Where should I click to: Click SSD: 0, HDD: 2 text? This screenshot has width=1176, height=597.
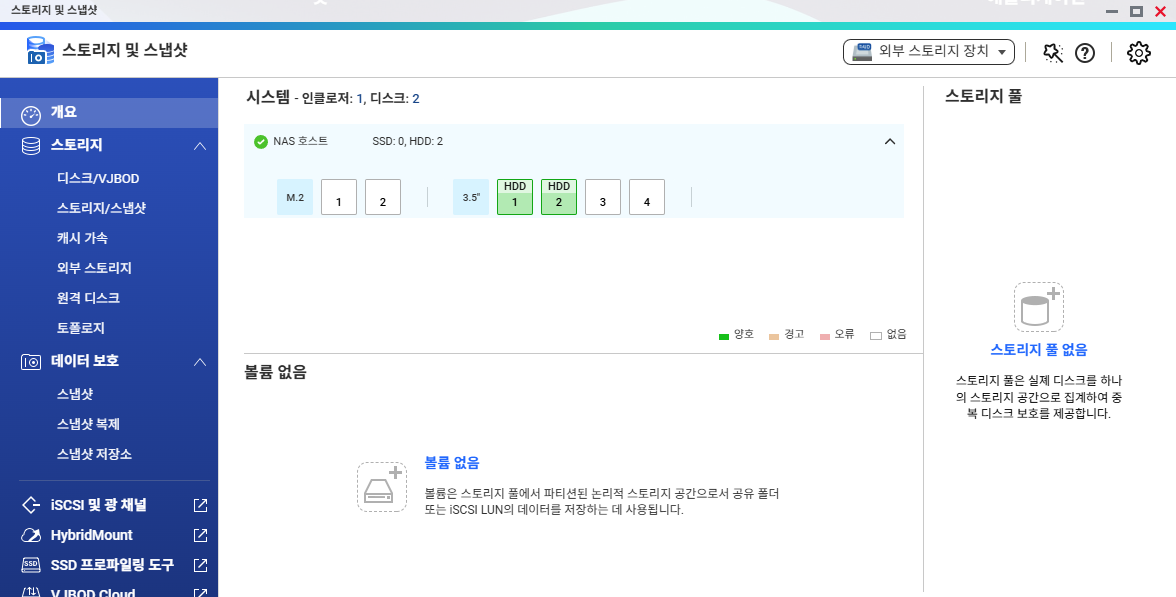coord(407,141)
